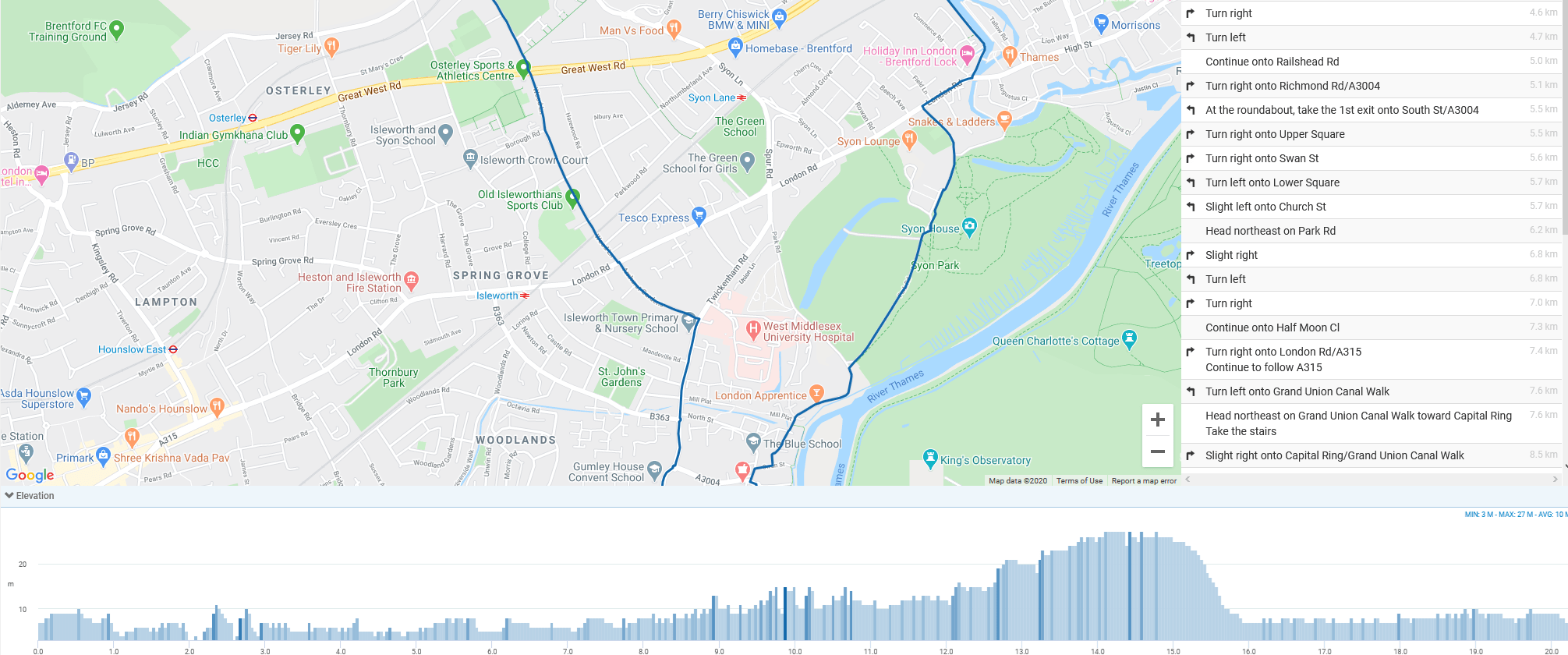Select 'Head northeast on Park Rd' direction
Screen dimensions: 1568x655
(x=1372, y=231)
